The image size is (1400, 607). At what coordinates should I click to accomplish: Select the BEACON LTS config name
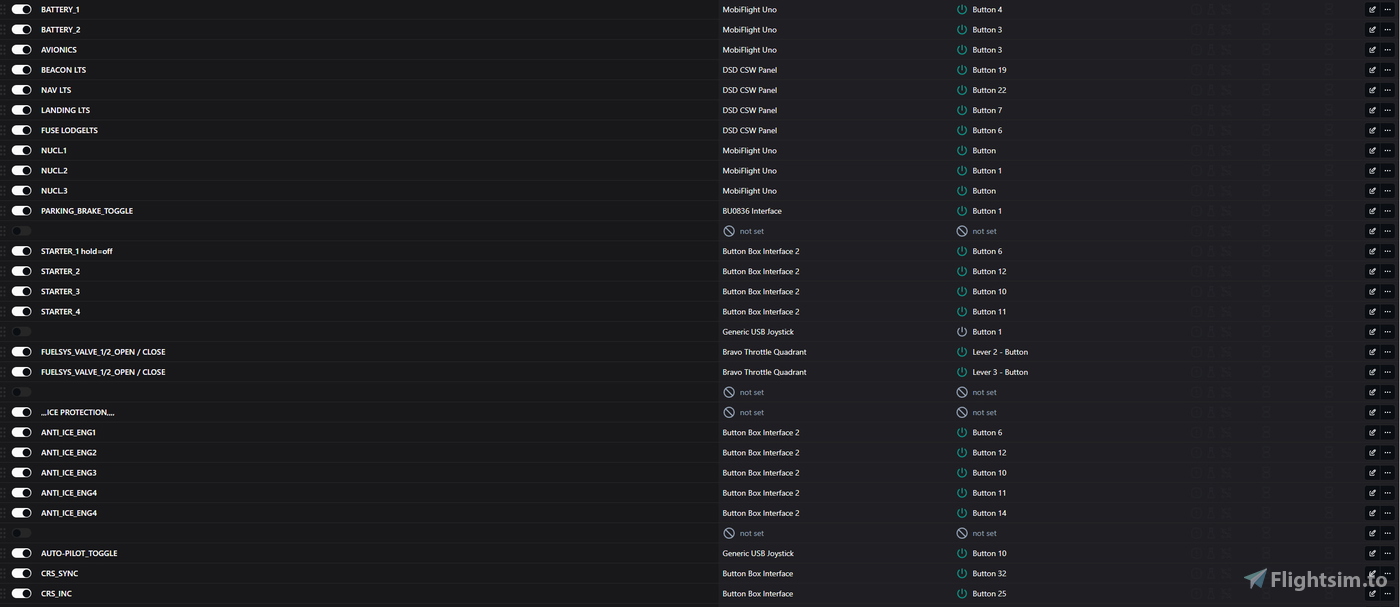[x=63, y=70]
